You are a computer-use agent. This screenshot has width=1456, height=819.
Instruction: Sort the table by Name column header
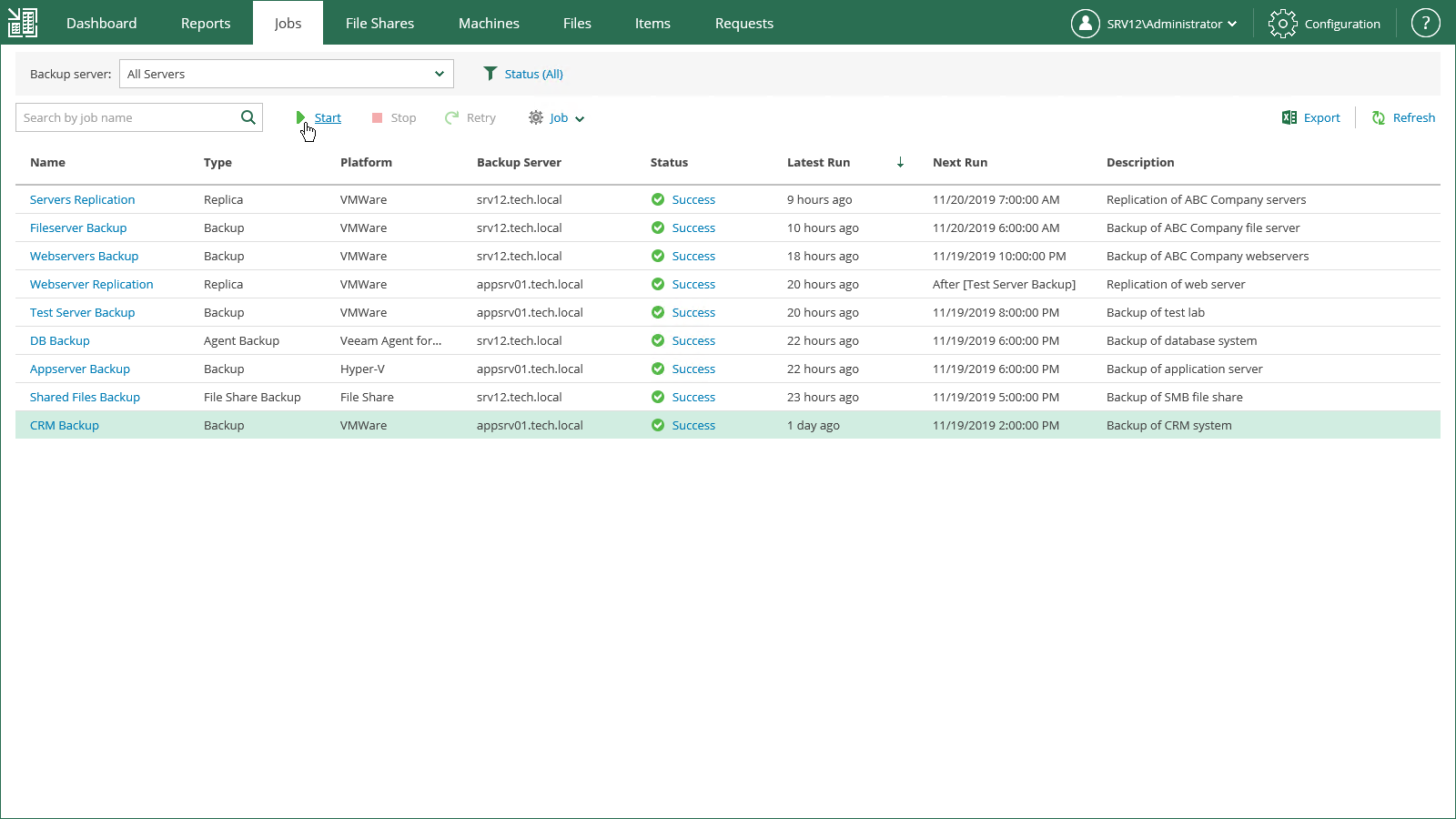47,162
